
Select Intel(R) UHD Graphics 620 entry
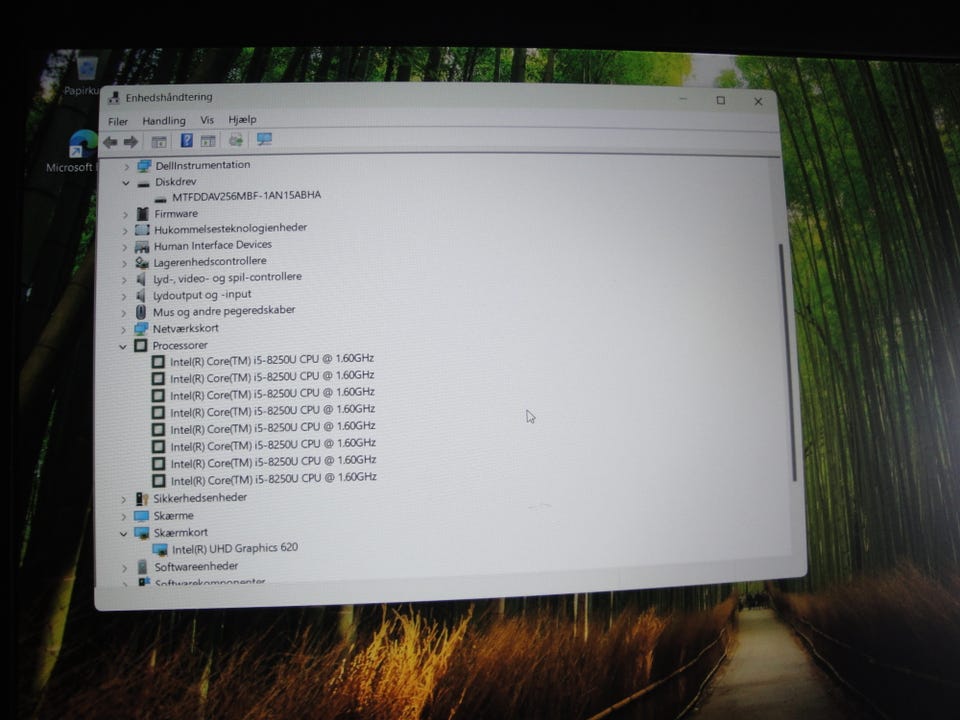click(235, 549)
